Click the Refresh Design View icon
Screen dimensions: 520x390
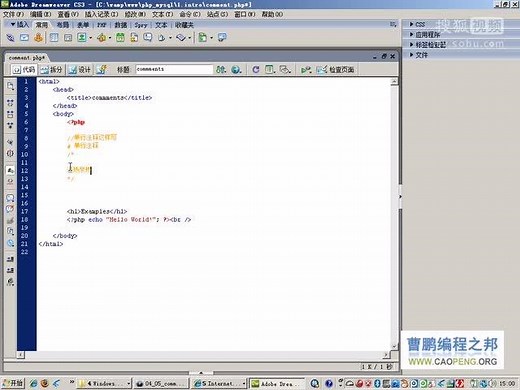[x=256, y=70]
